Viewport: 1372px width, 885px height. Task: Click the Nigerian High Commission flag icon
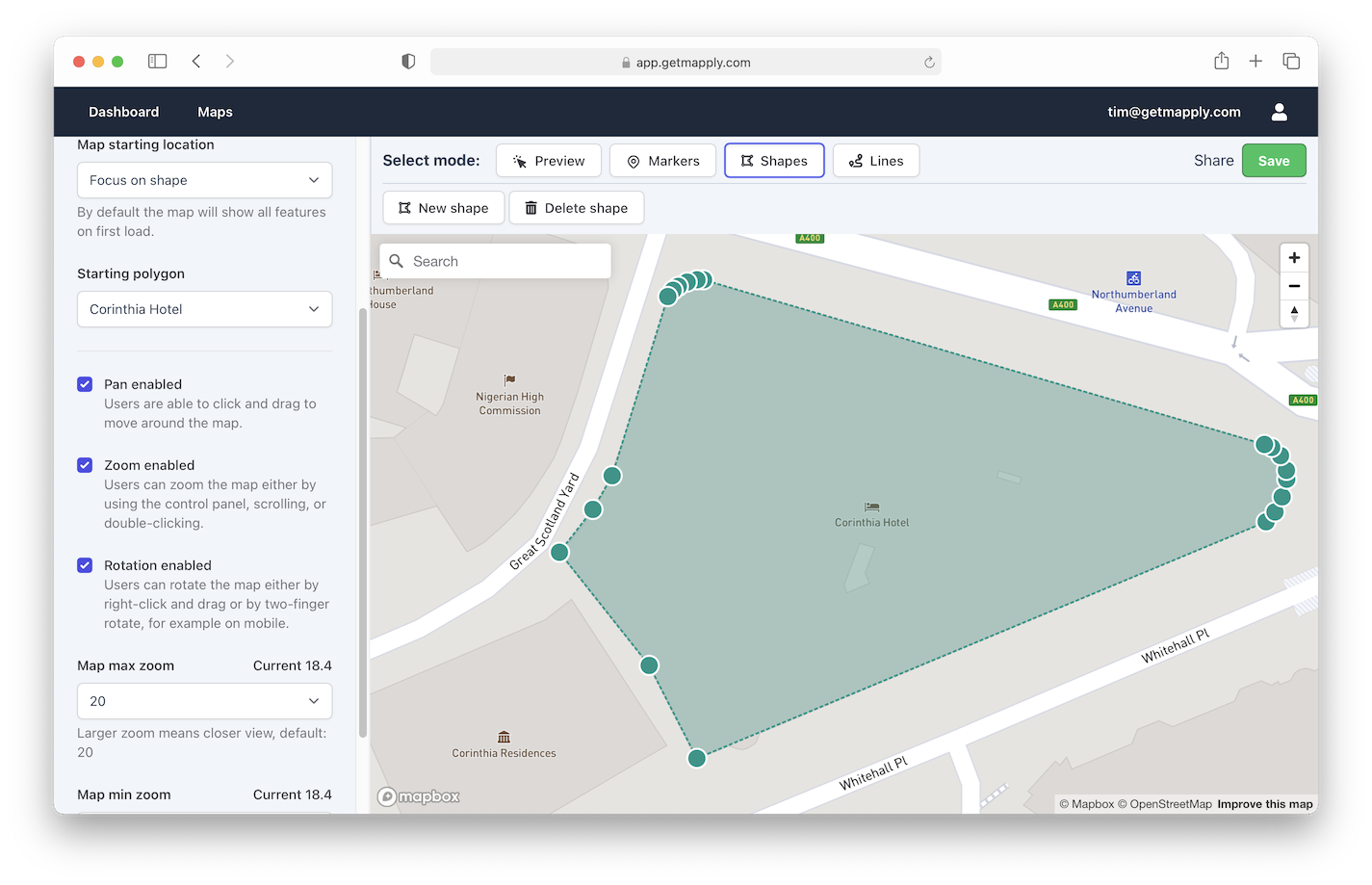509,380
